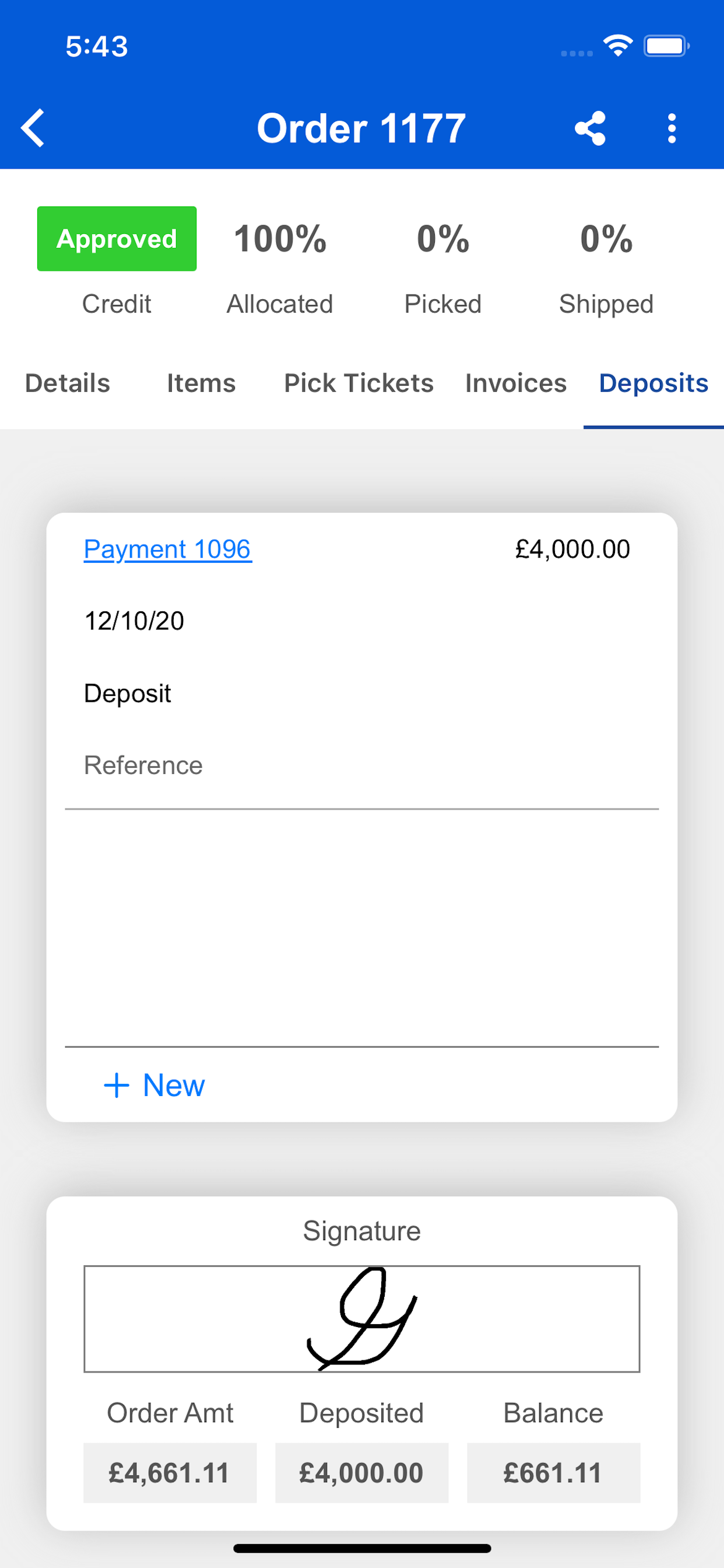
Task: Open the share icon
Action: [590, 128]
